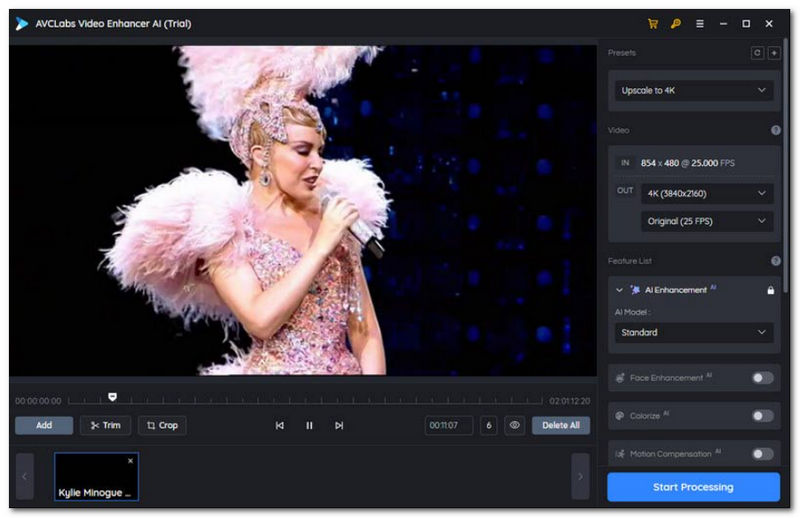Remove the Kylie Minogue clip thumbnail
Image resolution: width=800 pixels, height=518 pixels.
coord(130,461)
